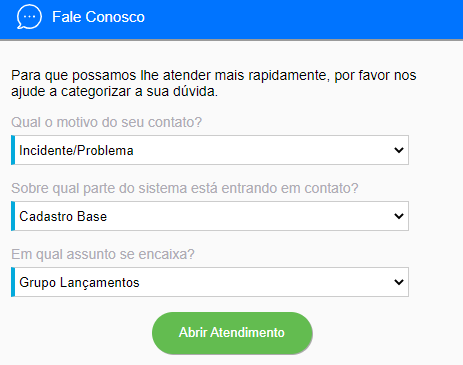This screenshot has height=365, width=463.
Task: Open the subject dropdown
Action: (x=210, y=282)
